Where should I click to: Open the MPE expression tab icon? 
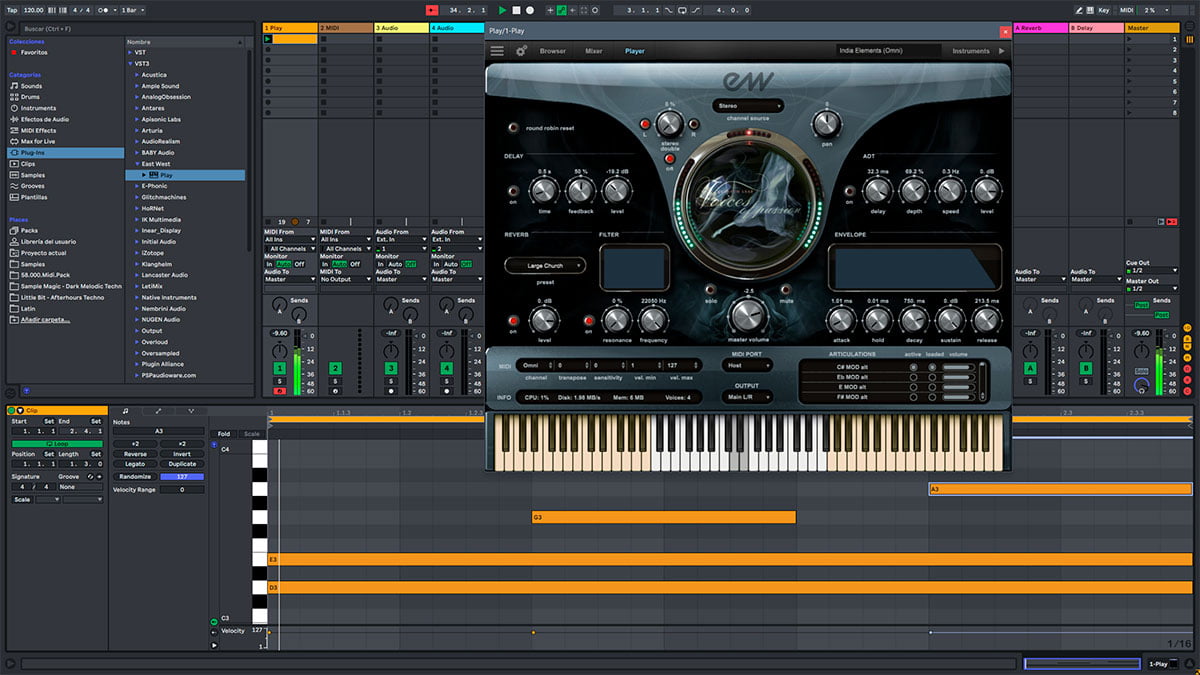click(x=190, y=411)
